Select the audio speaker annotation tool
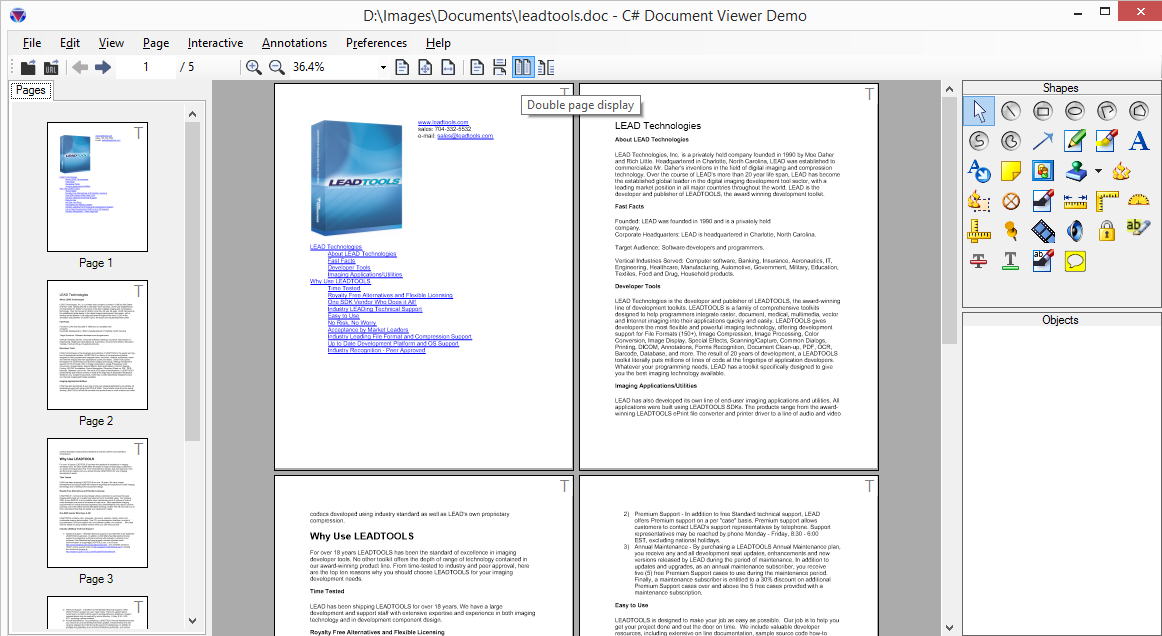The image size is (1162, 636). [x=1075, y=231]
